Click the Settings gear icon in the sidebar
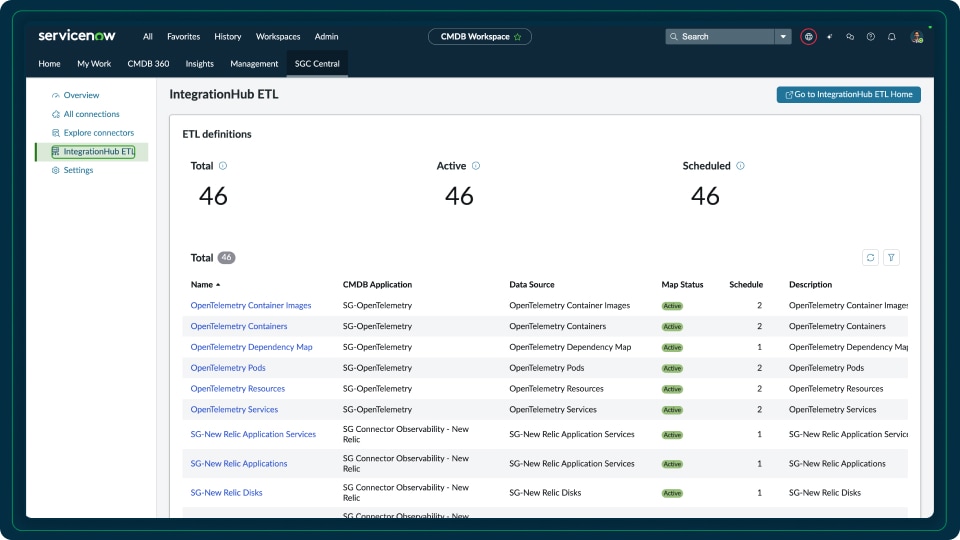This screenshot has width=960, height=540. [x=55, y=170]
